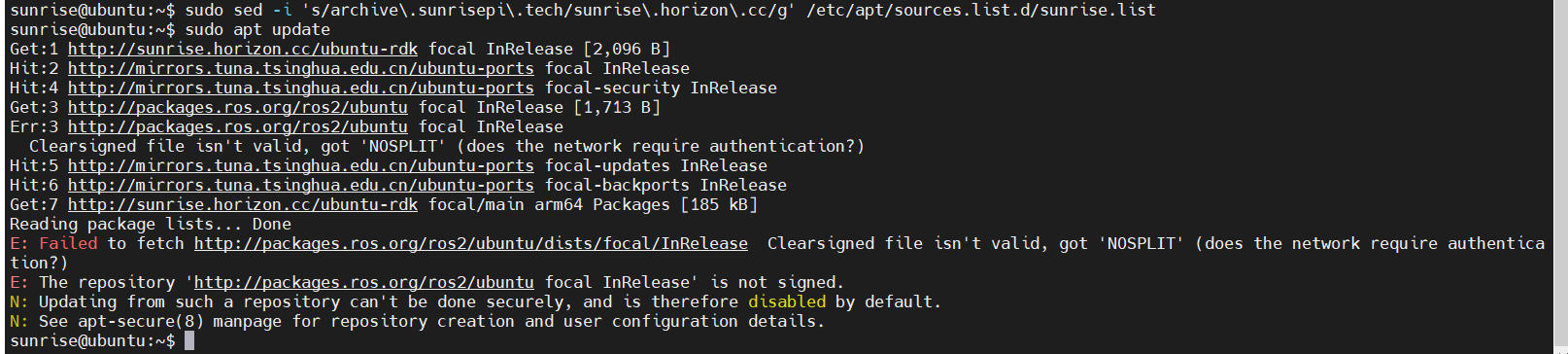Screen dimensions: 1568x354
Task: Click the 'NOSPLIT' text on the indented Clearsigned line
Action: point(403,146)
